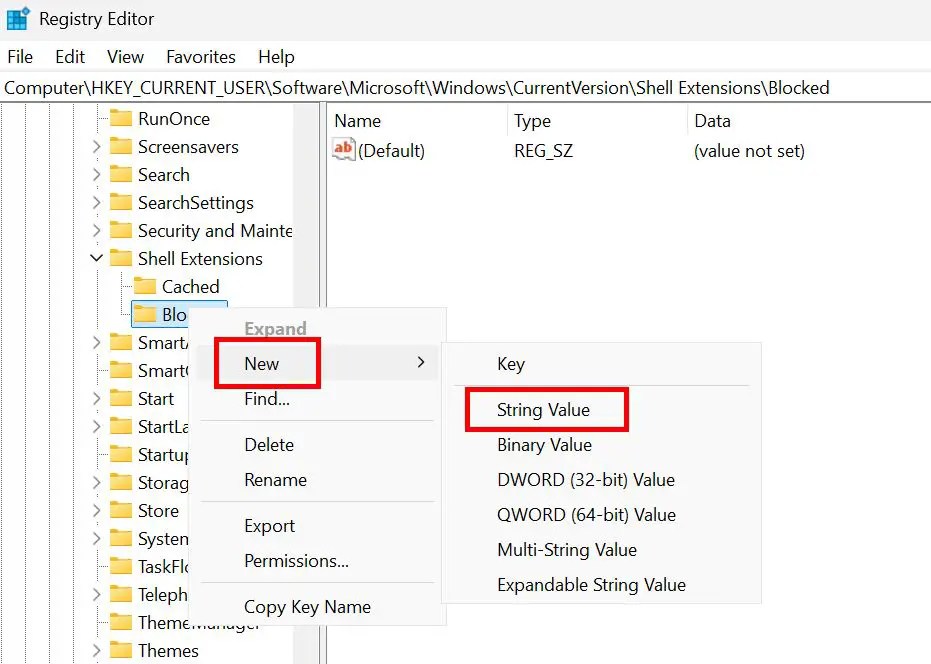Expand the Storage tree node
The image size is (931, 664).
pos(97,483)
